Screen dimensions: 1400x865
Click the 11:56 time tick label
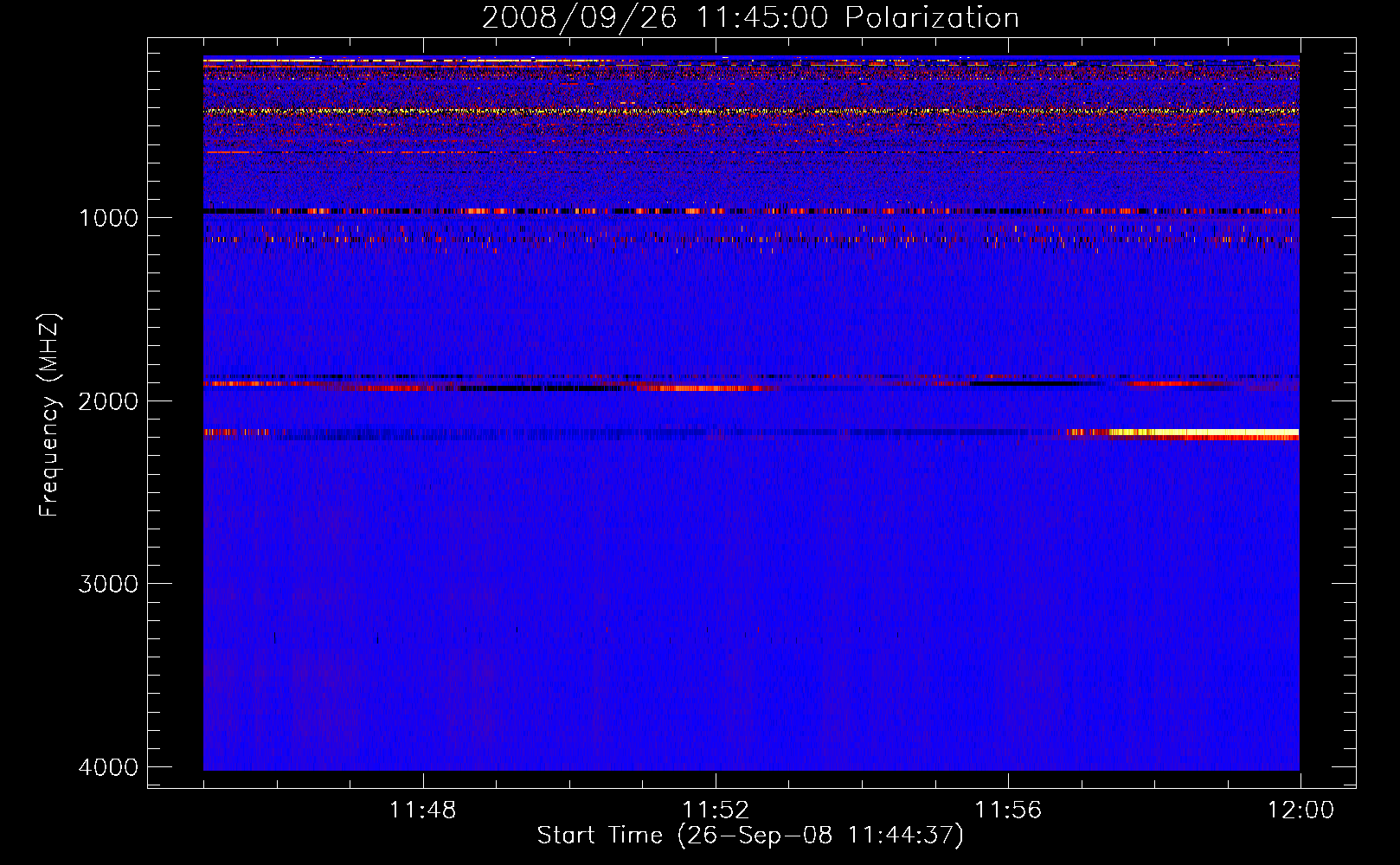tap(1008, 811)
